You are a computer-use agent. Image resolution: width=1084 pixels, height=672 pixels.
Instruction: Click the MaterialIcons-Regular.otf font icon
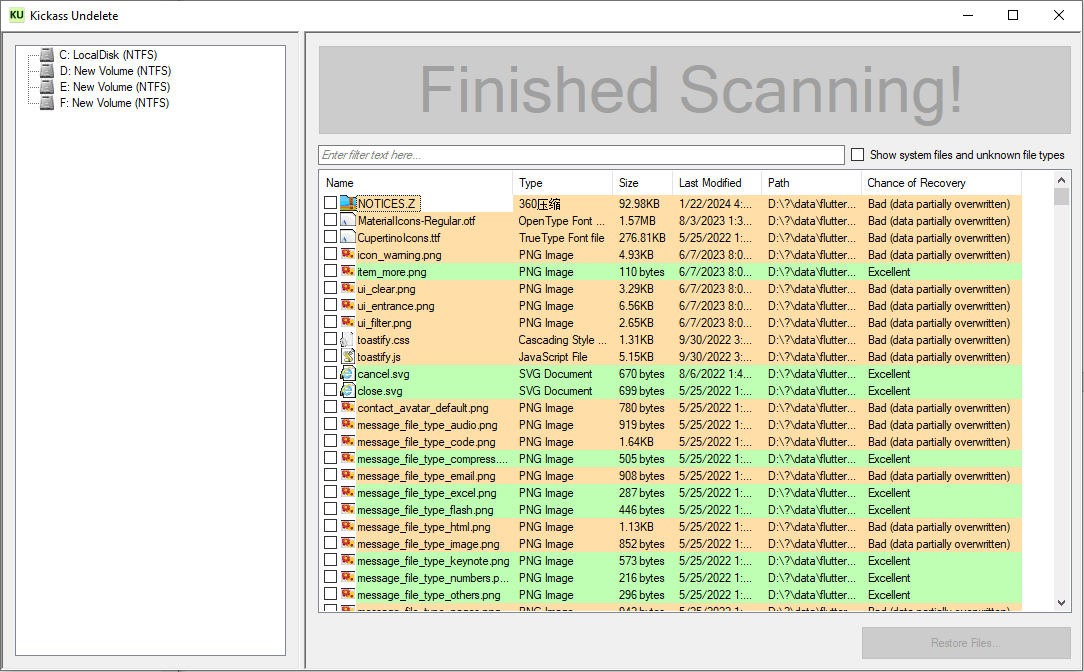(x=347, y=221)
